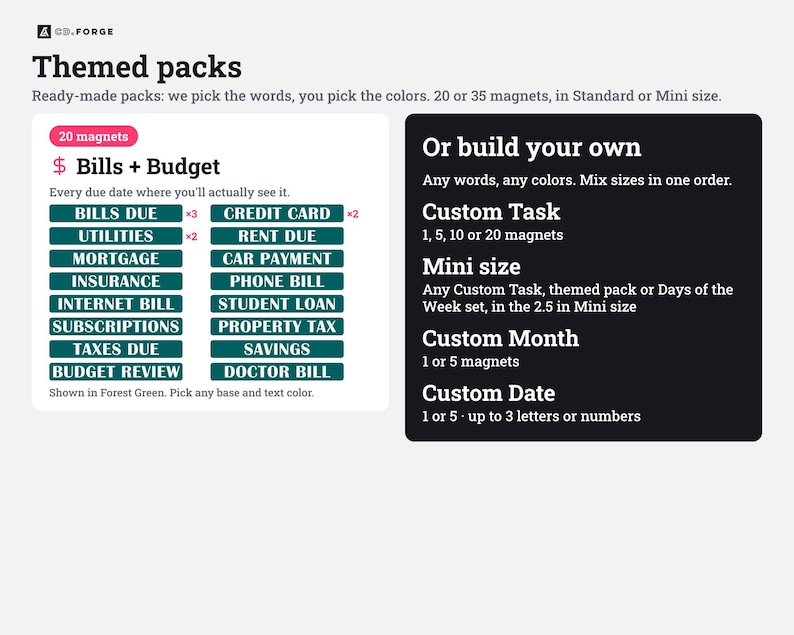Click the ×3 count next to BILLS DUE

pos(191,214)
